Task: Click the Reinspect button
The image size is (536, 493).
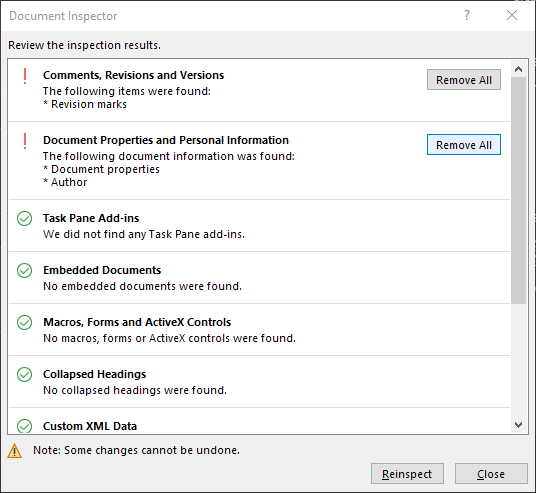Action: (407, 474)
